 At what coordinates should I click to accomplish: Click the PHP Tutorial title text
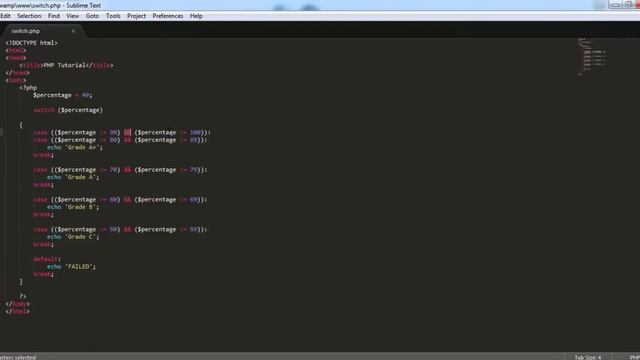point(64,65)
